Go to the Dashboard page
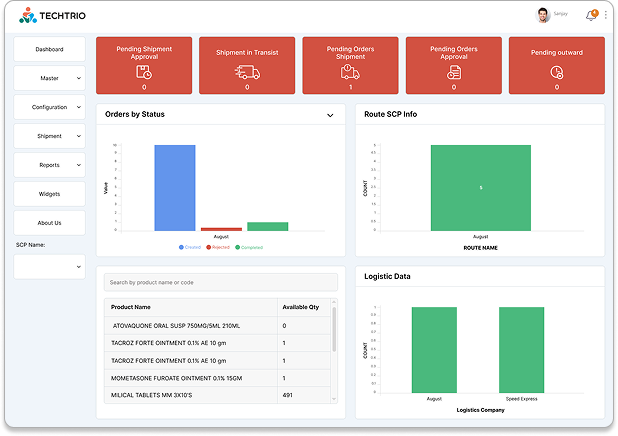This screenshot has width=618, height=436. (x=49, y=49)
